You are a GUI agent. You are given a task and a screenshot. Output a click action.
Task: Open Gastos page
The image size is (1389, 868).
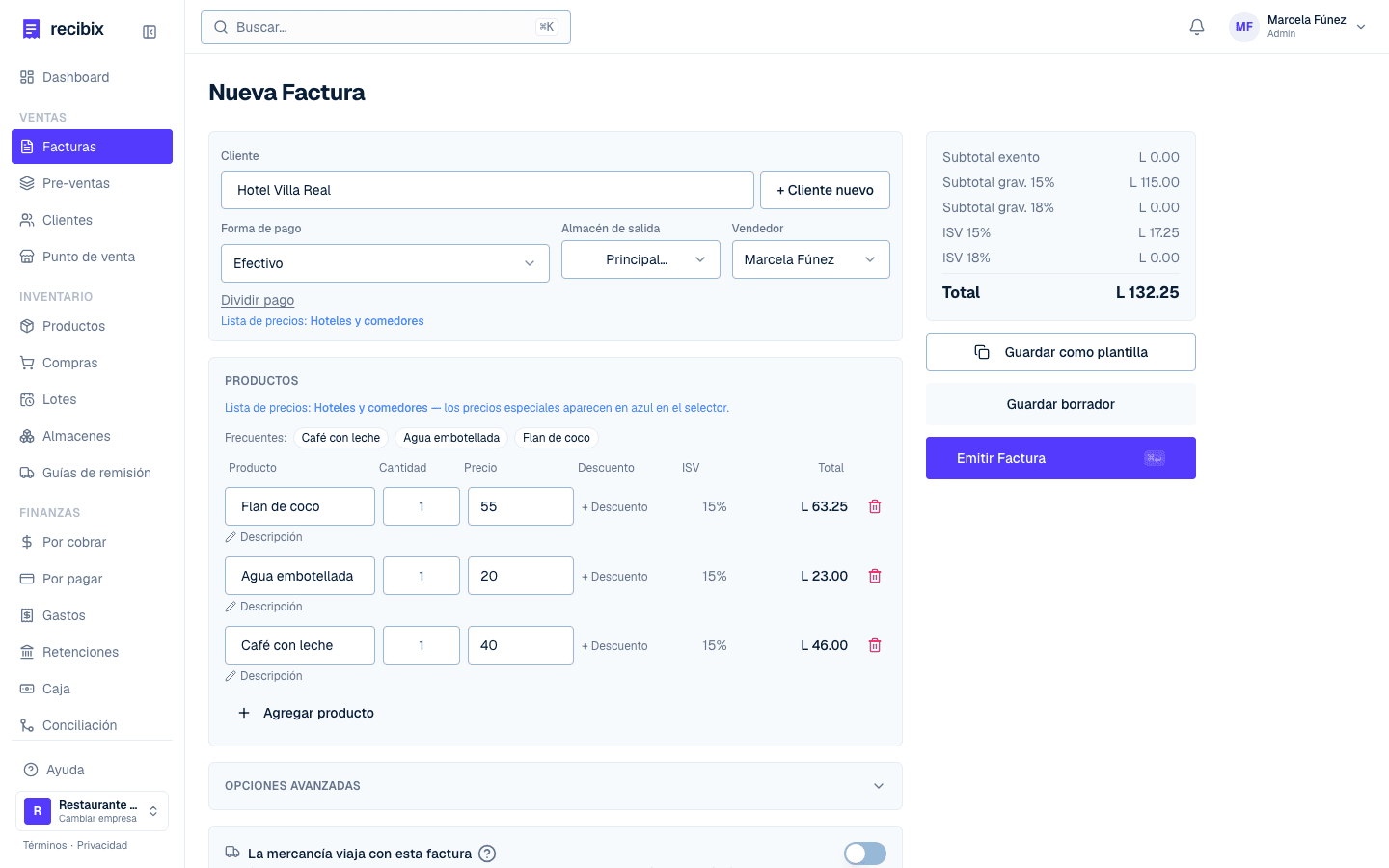pos(92,615)
